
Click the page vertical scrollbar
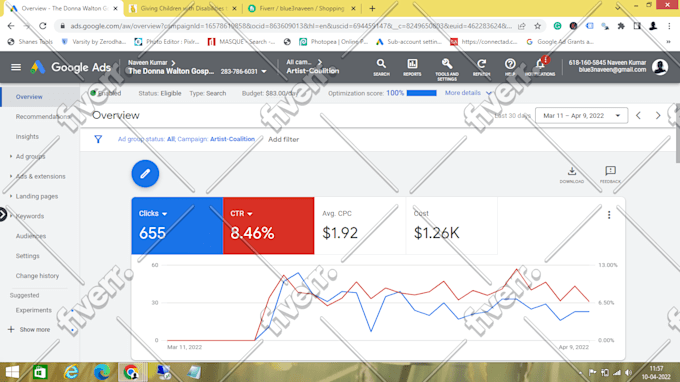pyautogui.click(x=677, y=134)
